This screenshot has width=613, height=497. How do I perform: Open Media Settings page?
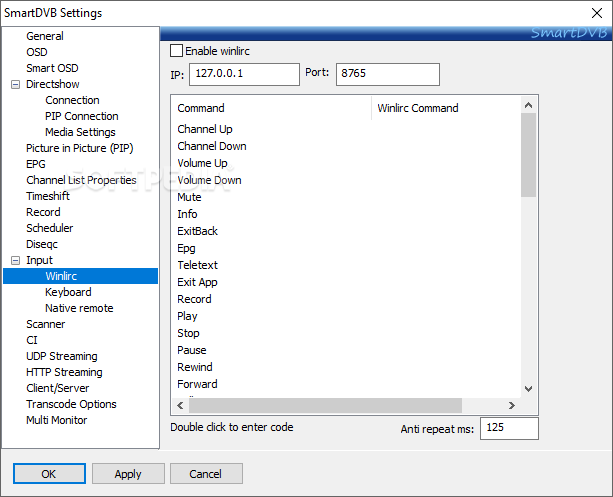click(80, 132)
